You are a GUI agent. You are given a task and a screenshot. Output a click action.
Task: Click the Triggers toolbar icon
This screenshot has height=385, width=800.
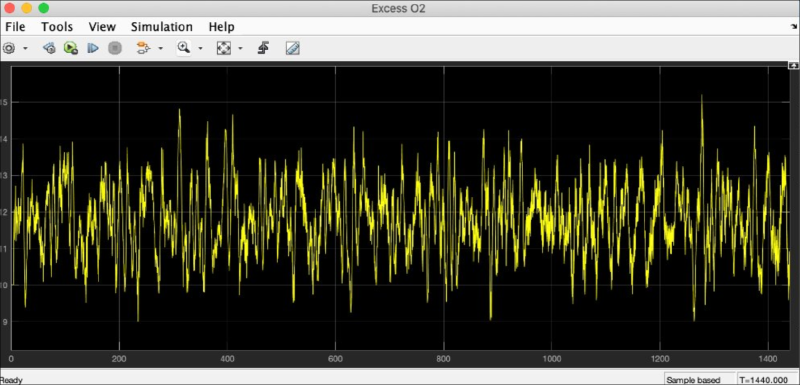tap(263, 48)
